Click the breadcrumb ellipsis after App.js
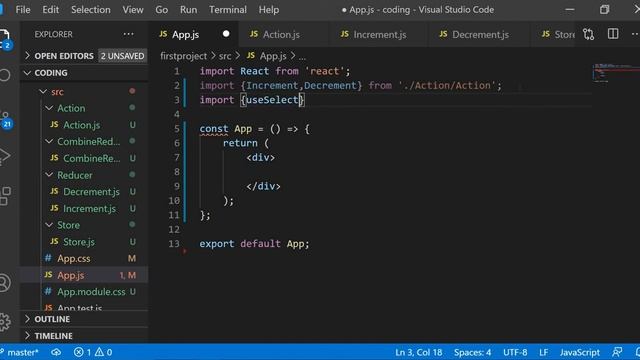Viewport: 640px width, 360px height. (x=302, y=56)
